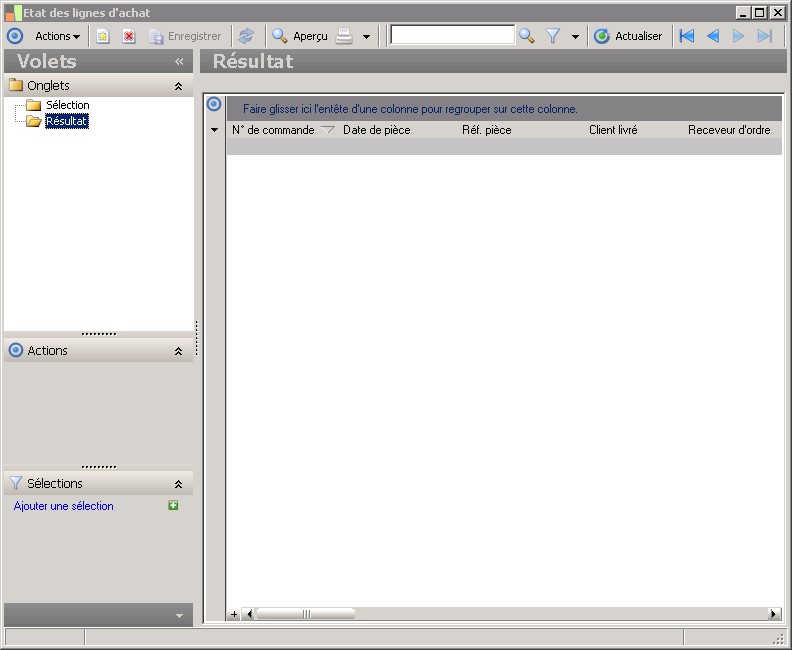792x650 pixels.
Task: Sort by Réf. pièce column
Action: pyautogui.click(x=487, y=130)
